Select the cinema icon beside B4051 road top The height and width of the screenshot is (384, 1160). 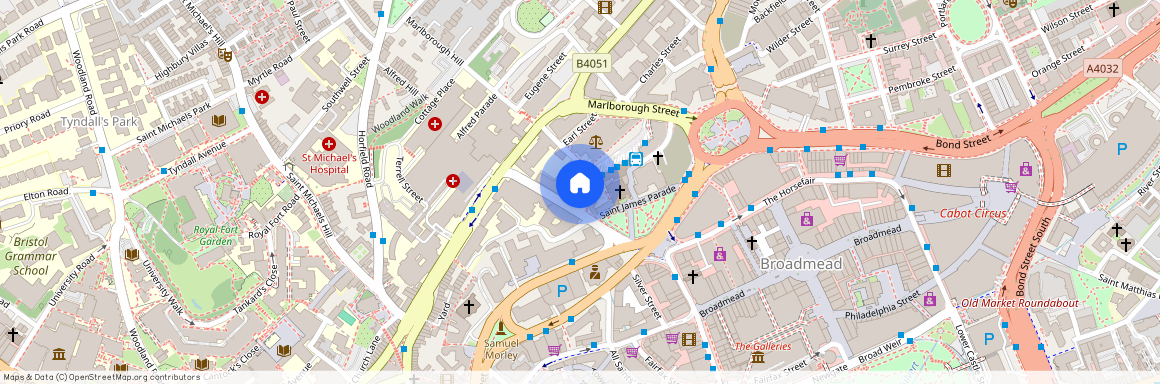point(605,7)
